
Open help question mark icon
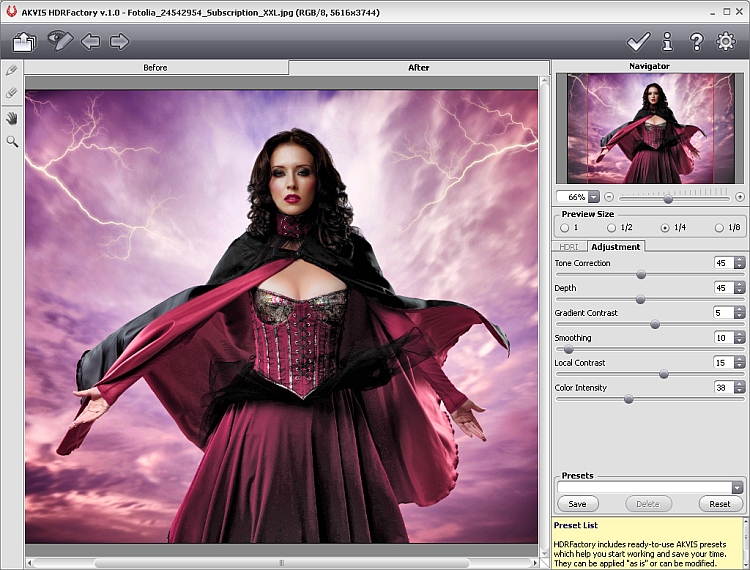(x=696, y=42)
